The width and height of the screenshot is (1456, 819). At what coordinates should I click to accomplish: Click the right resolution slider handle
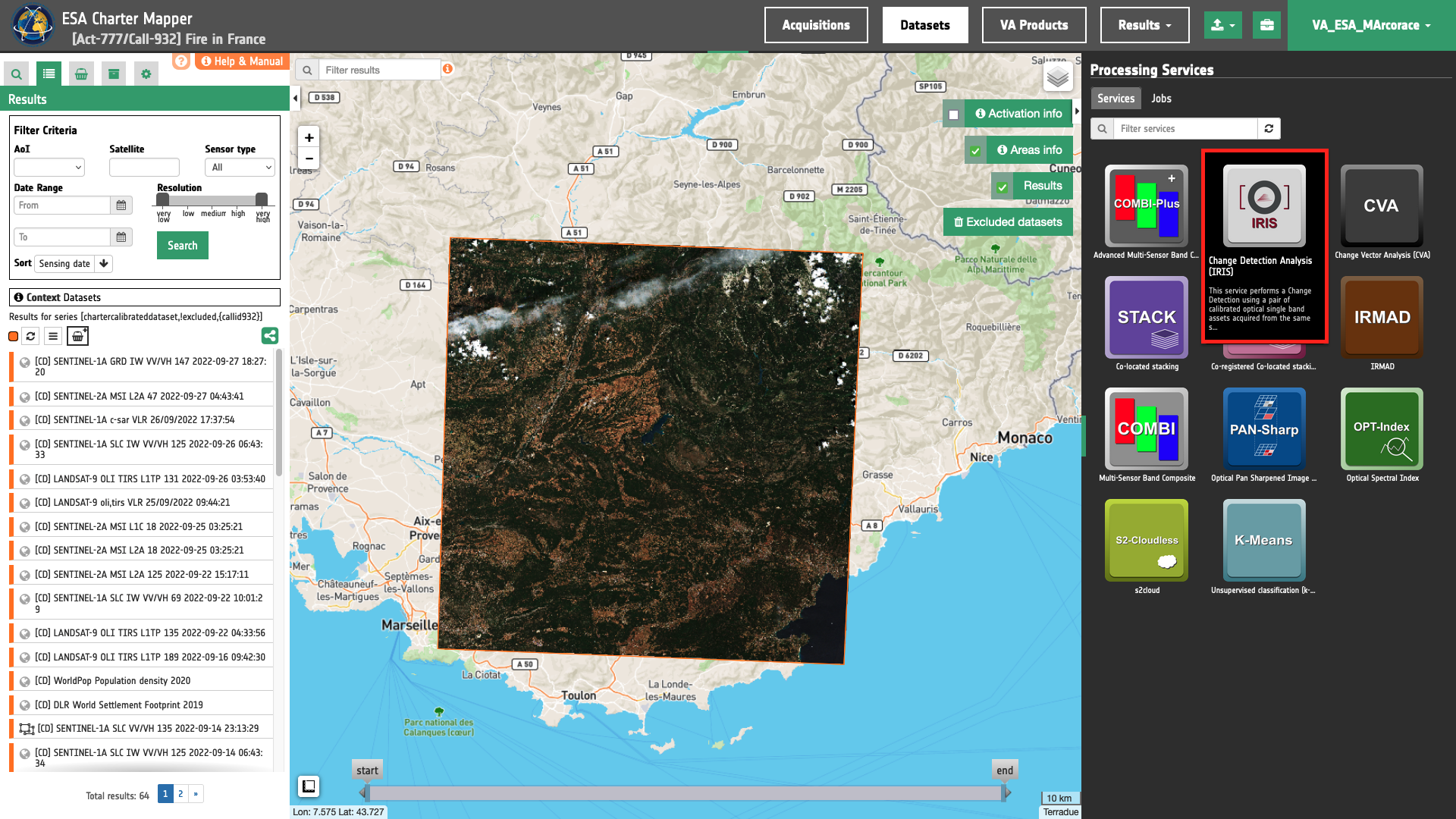pyautogui.click(x=262, y=199)
